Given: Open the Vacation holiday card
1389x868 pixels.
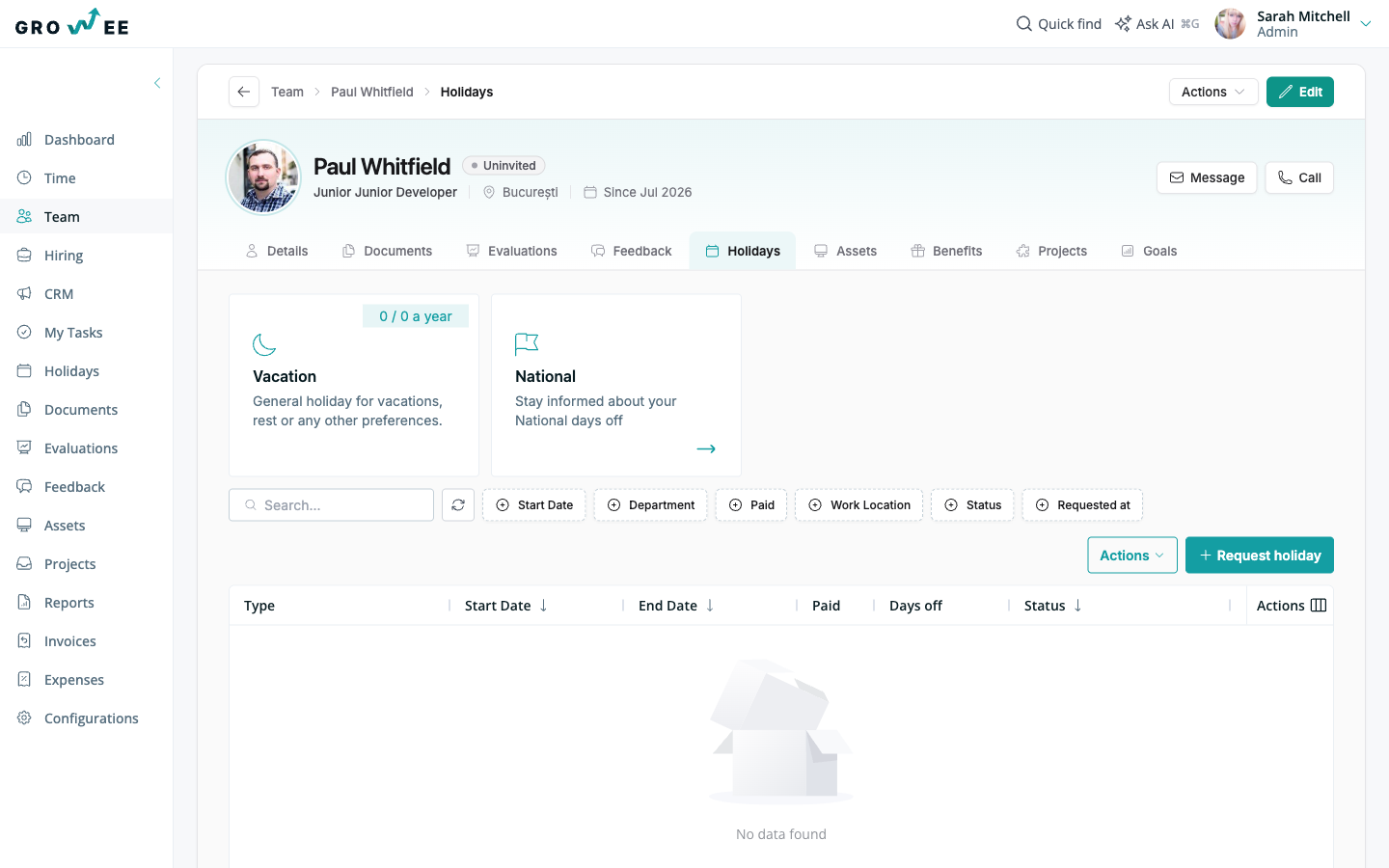Looking at the screenshot, I should pos(354,385).
